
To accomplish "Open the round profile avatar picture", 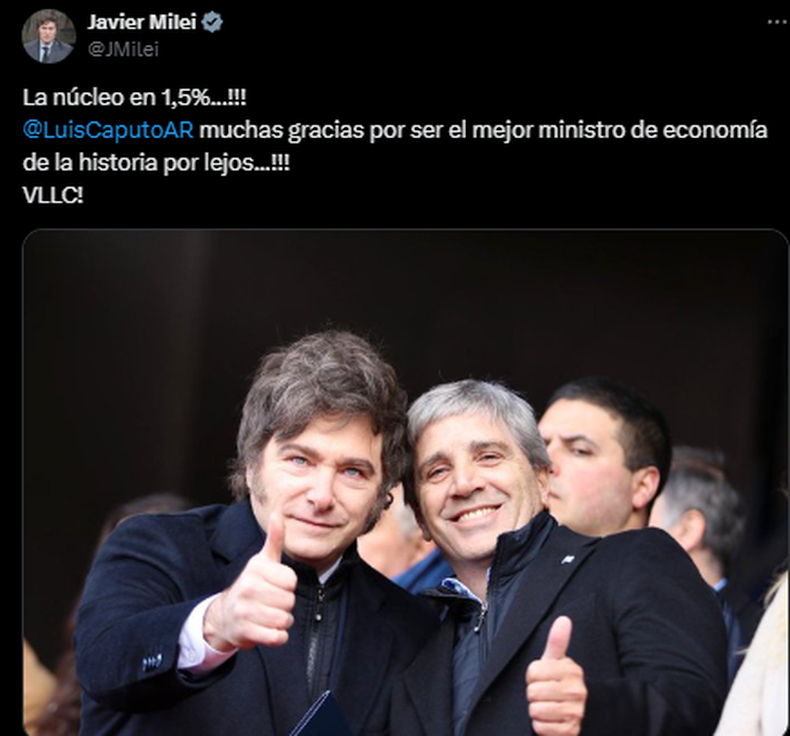I will click(x=49, y=36).
